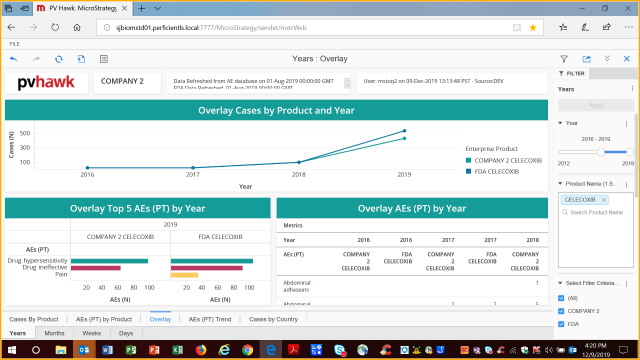Toggle the (All) filter checkbox
This screenshot has width=640, height=360.
561,298
